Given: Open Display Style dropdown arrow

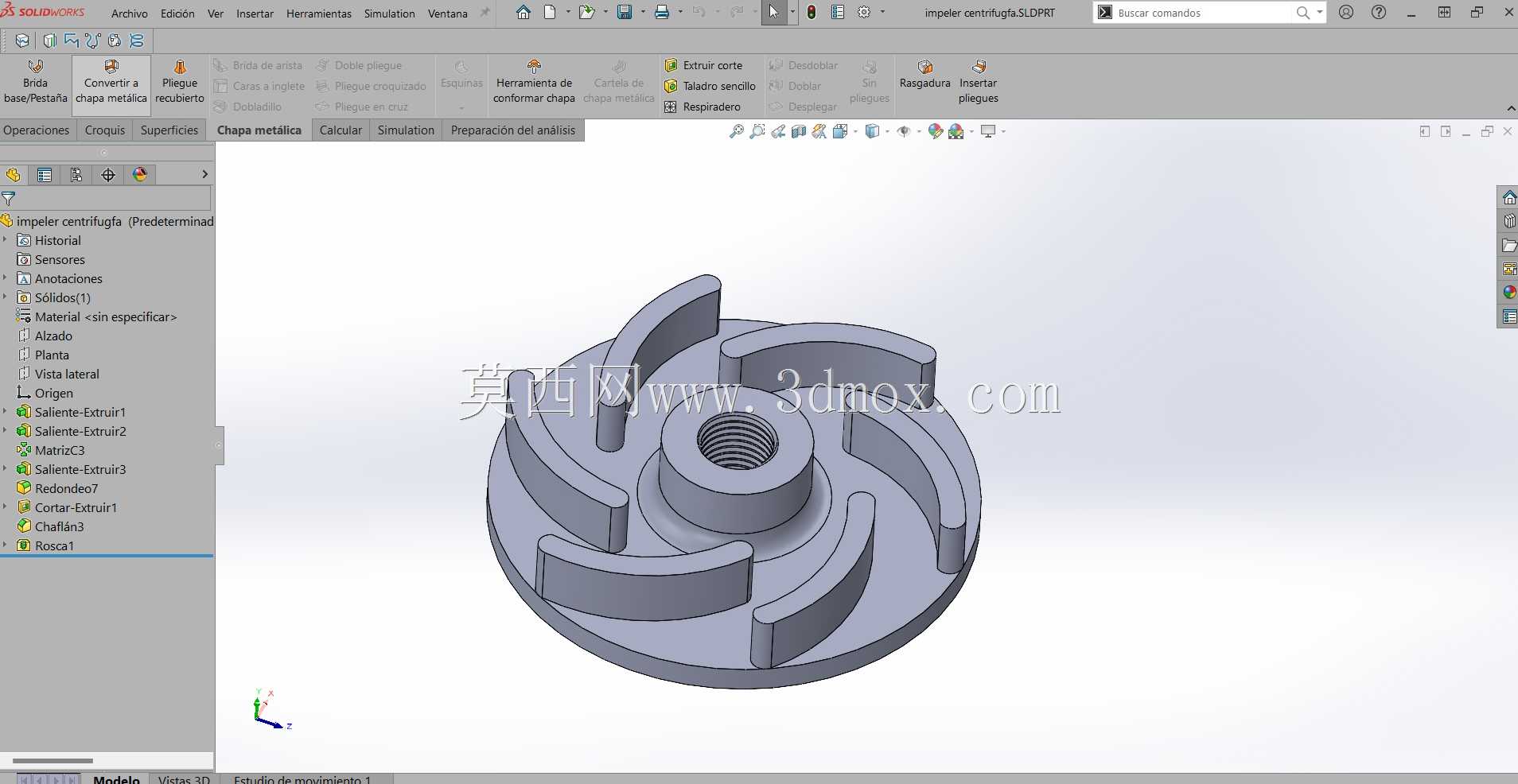Looking at the screenshot, I should coord(887,131).
